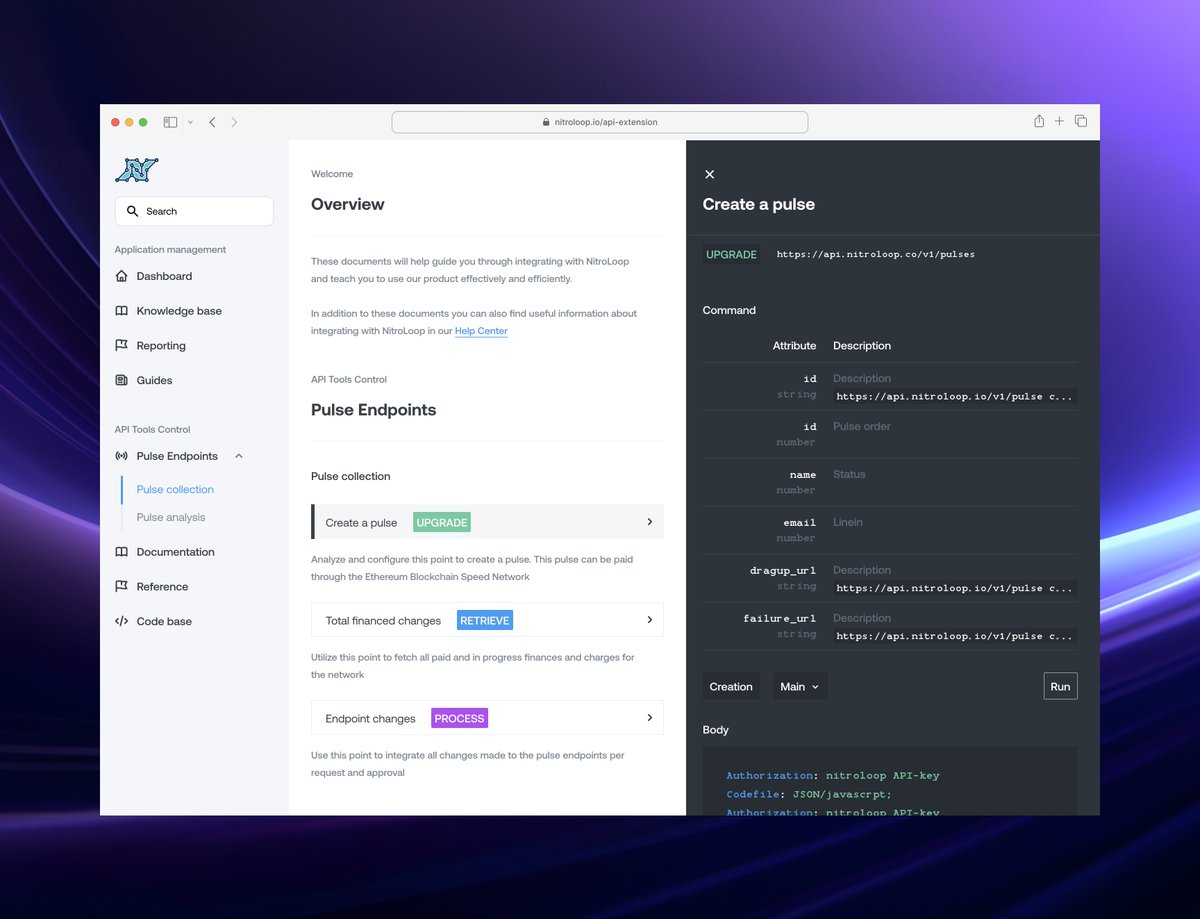Viewport: 1200px width, 919px height.
Task: Click the Knowledge base book icon
Action: coord(121,311)
